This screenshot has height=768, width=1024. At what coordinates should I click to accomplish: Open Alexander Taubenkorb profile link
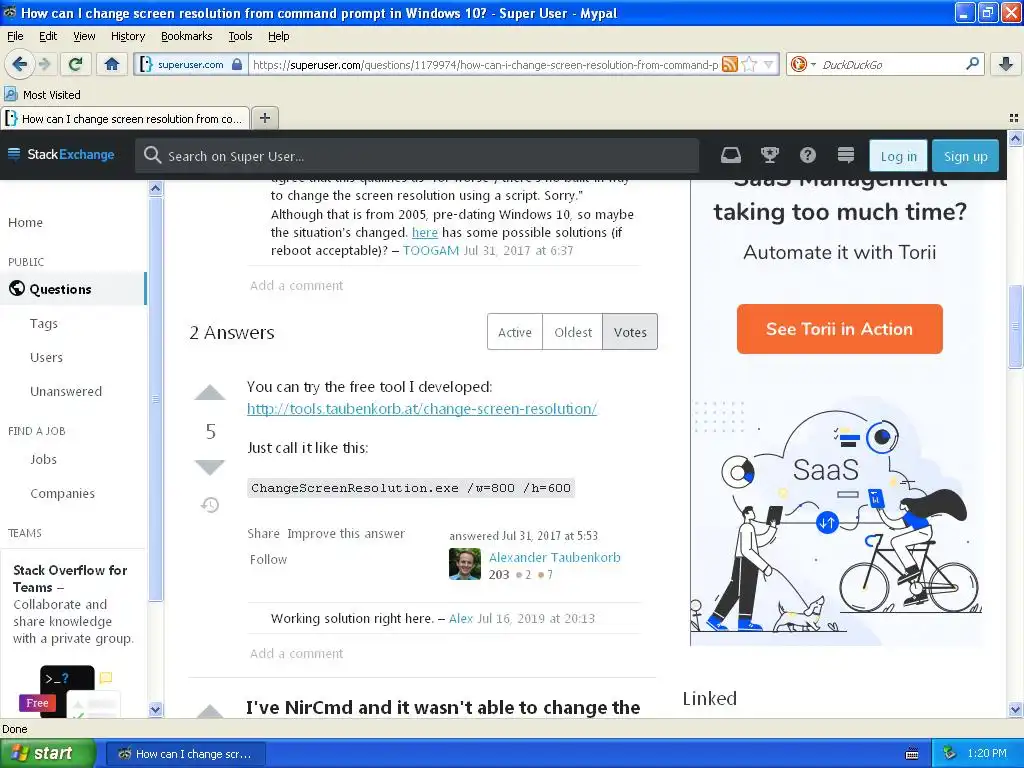click(554, 557)
